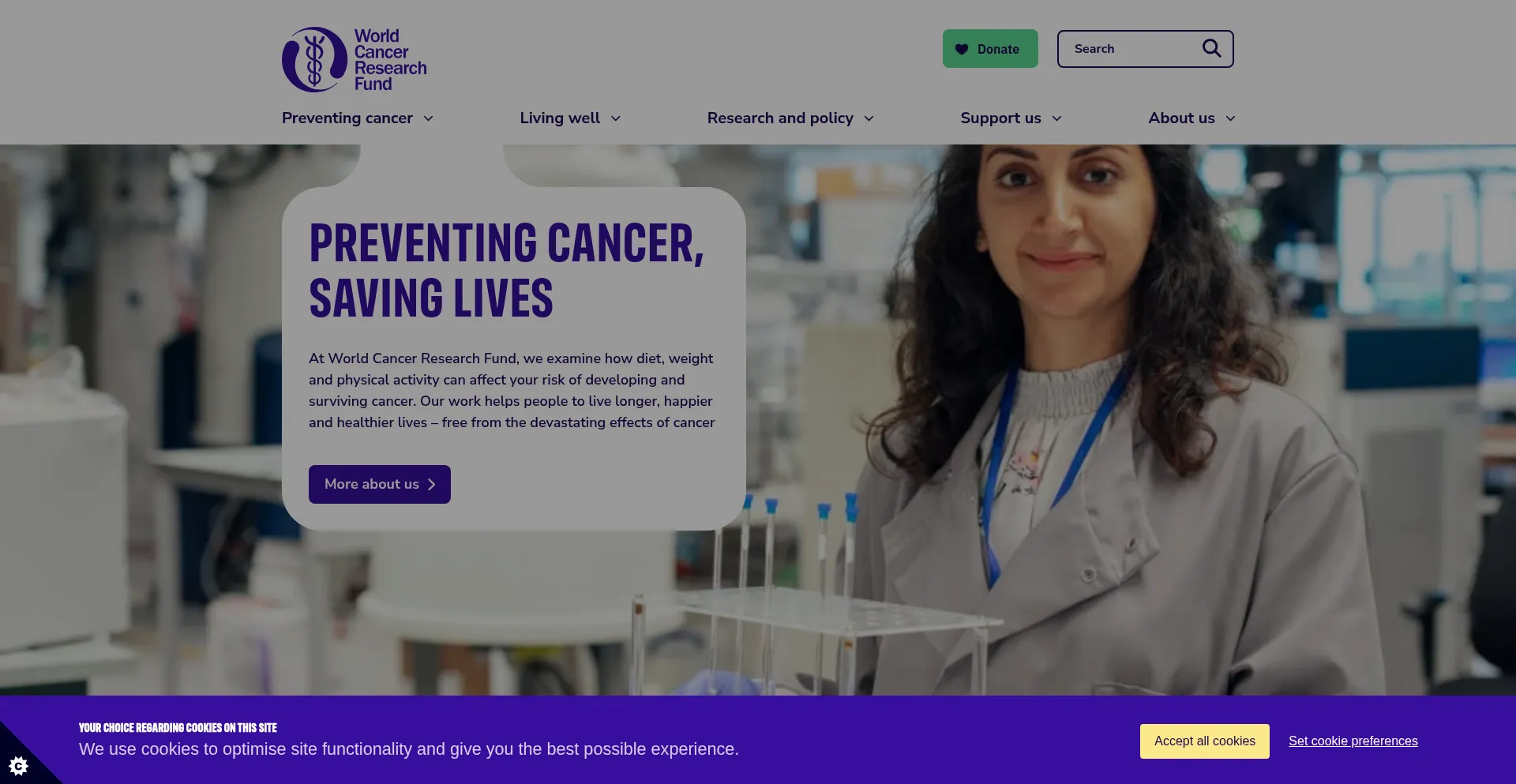Screen dimensions: 1516x784
Task: Open the Living well menu
Action: coord(560,118)
